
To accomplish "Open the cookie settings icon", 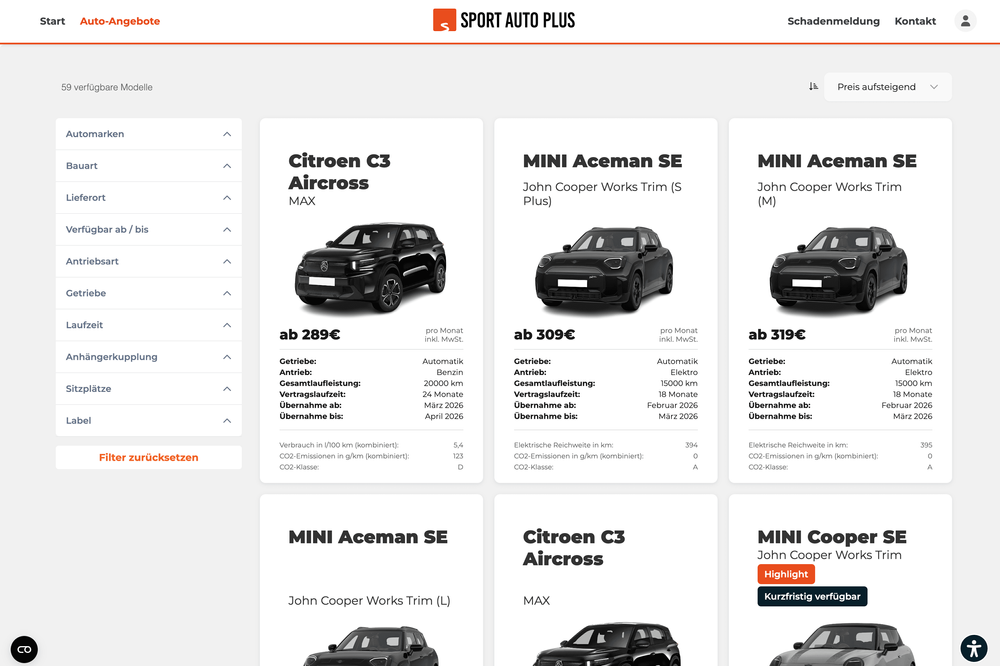I will [x=24, y=649].
